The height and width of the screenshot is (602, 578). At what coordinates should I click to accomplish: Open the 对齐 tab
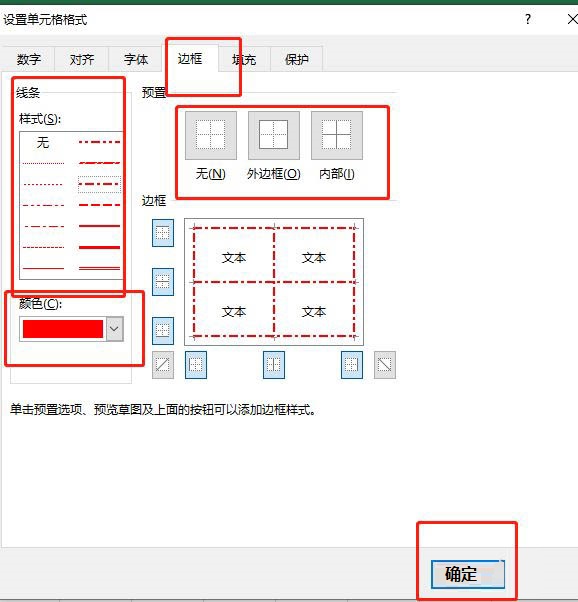coord(82,60)
